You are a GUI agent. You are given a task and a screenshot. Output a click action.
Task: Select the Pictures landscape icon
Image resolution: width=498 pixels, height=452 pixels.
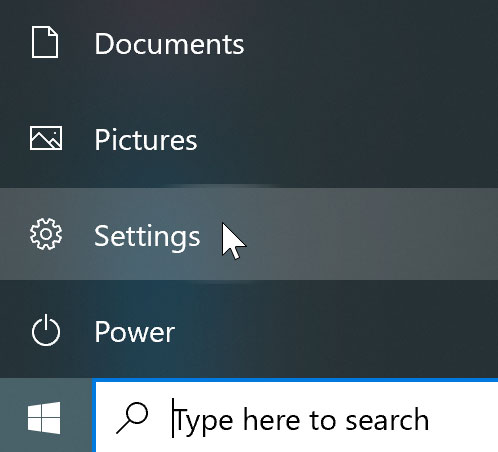click(46, 138)
